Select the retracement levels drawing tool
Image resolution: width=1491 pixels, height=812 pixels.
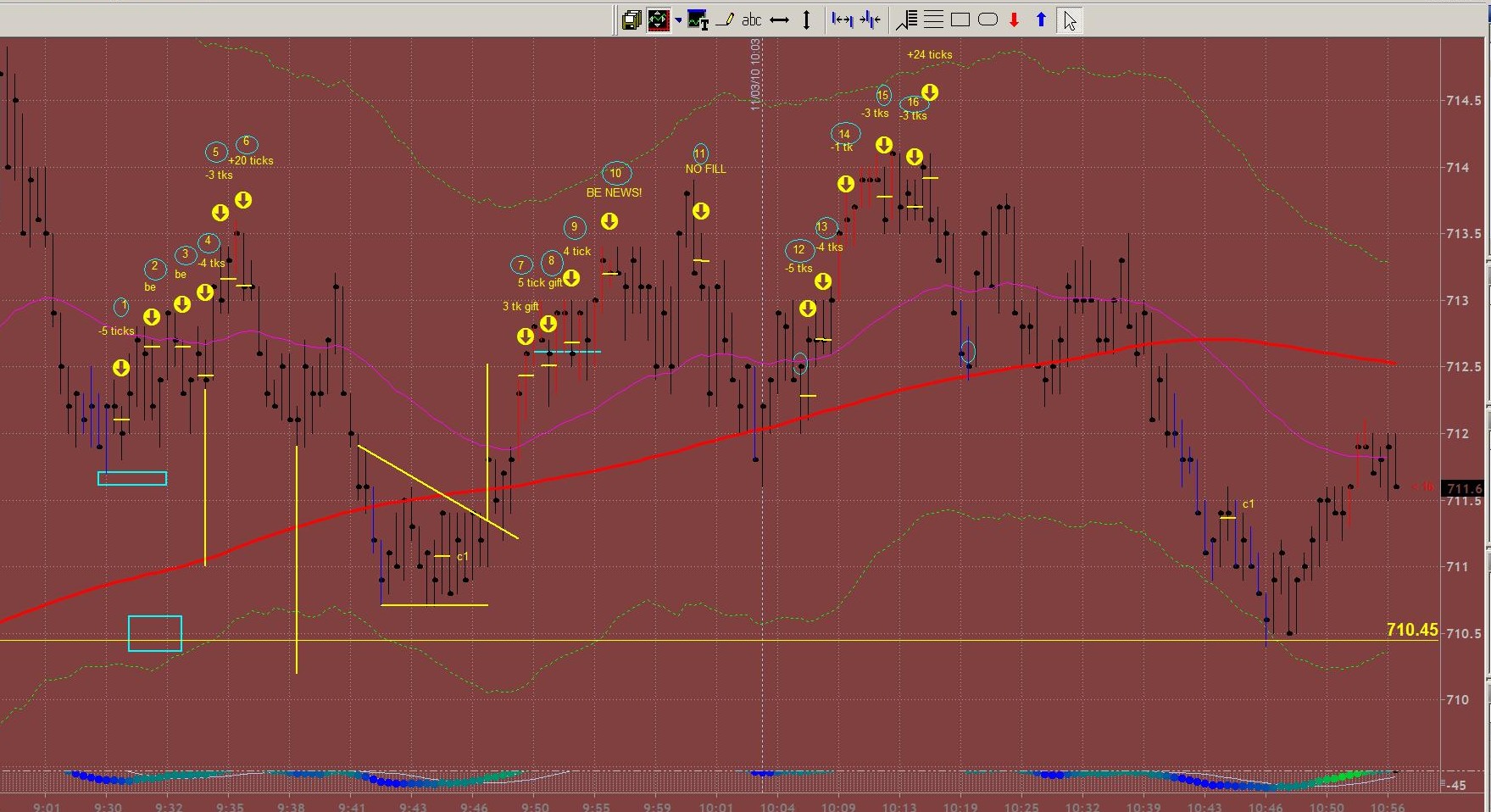point(906,19)
